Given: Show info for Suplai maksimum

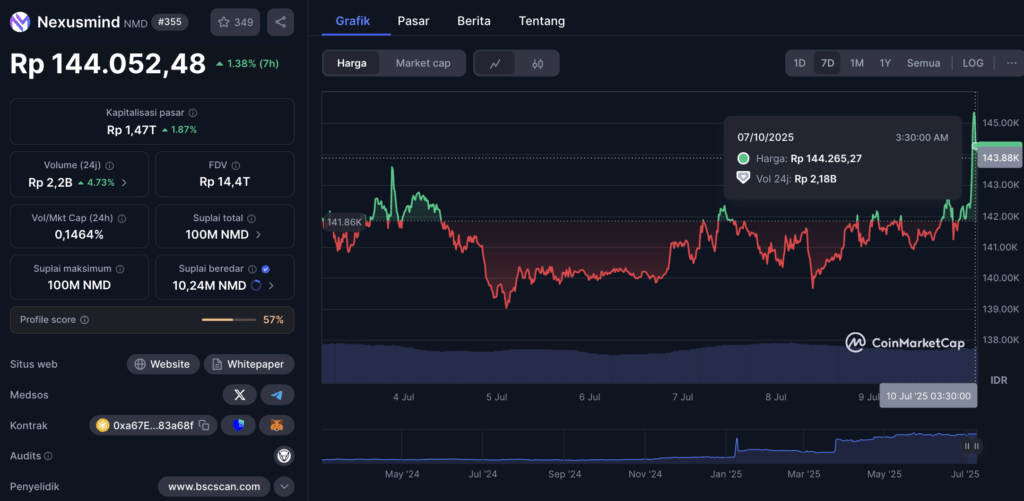Looking at the screenshot, I should [x=120, y=268].
